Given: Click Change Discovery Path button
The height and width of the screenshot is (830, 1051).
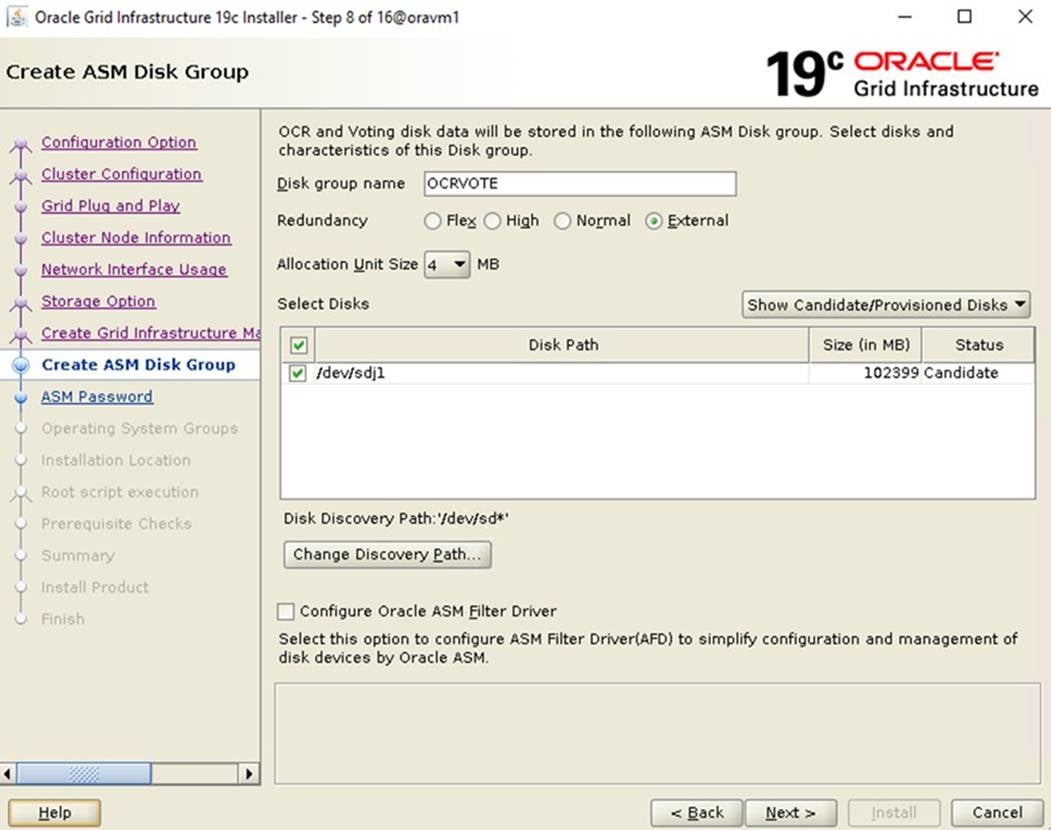Looking at the screenshot, I should 387,555.
